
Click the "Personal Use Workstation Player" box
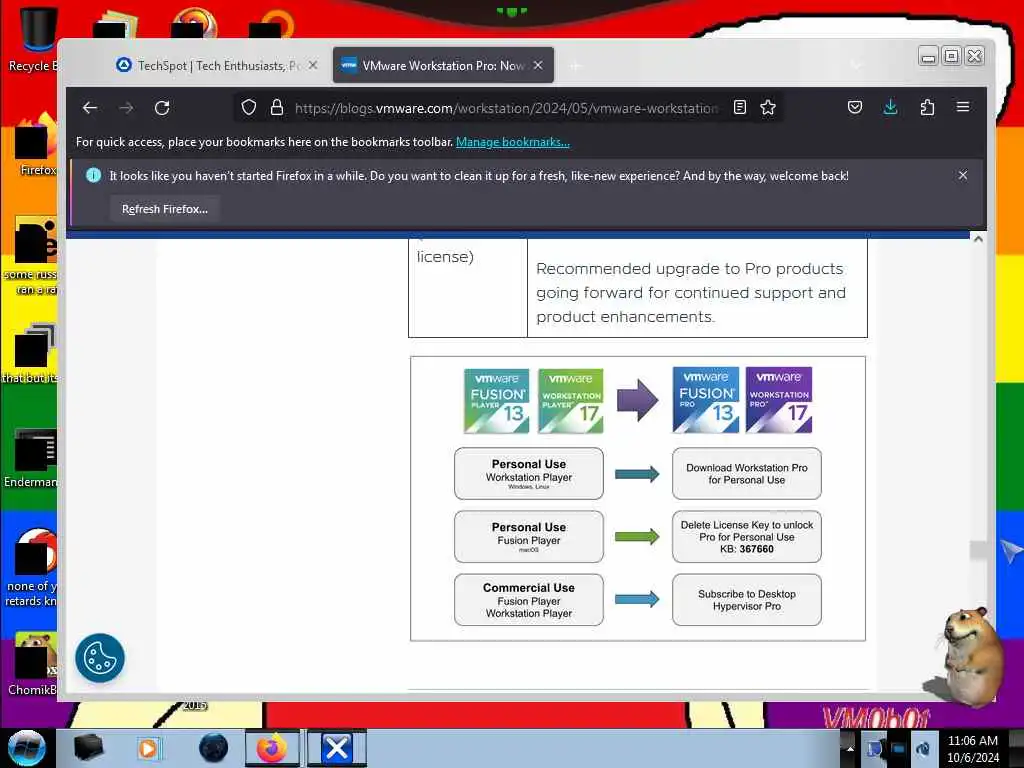(x=529, y=473)
